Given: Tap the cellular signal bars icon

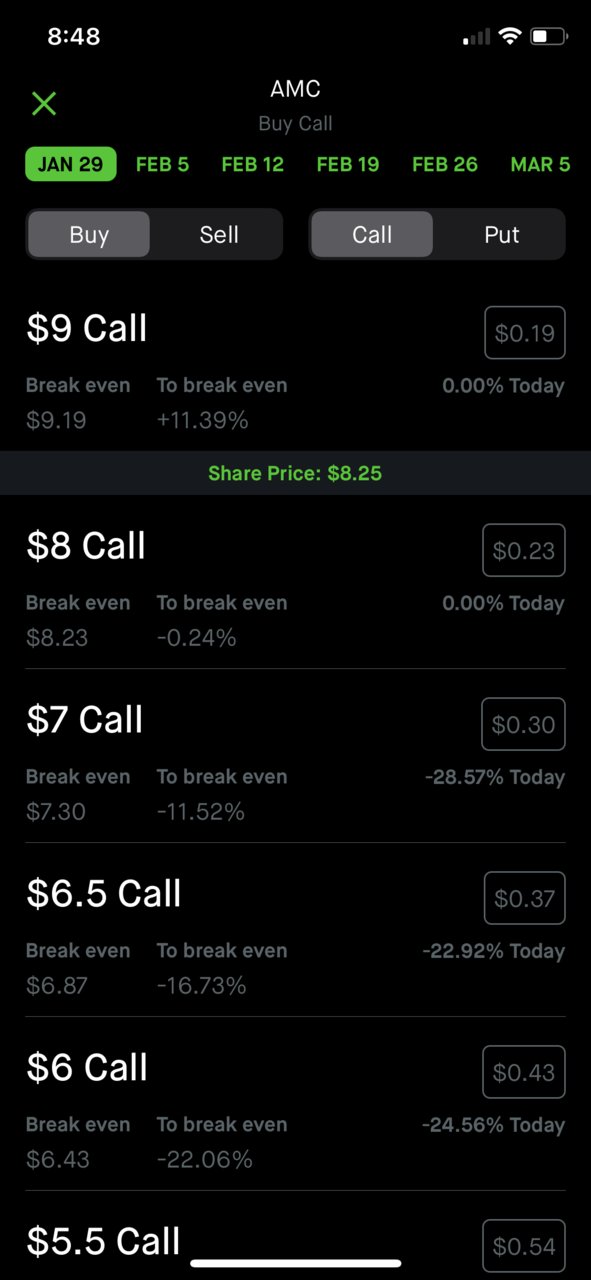Looking at the screenshot, I should click(477, 37).
